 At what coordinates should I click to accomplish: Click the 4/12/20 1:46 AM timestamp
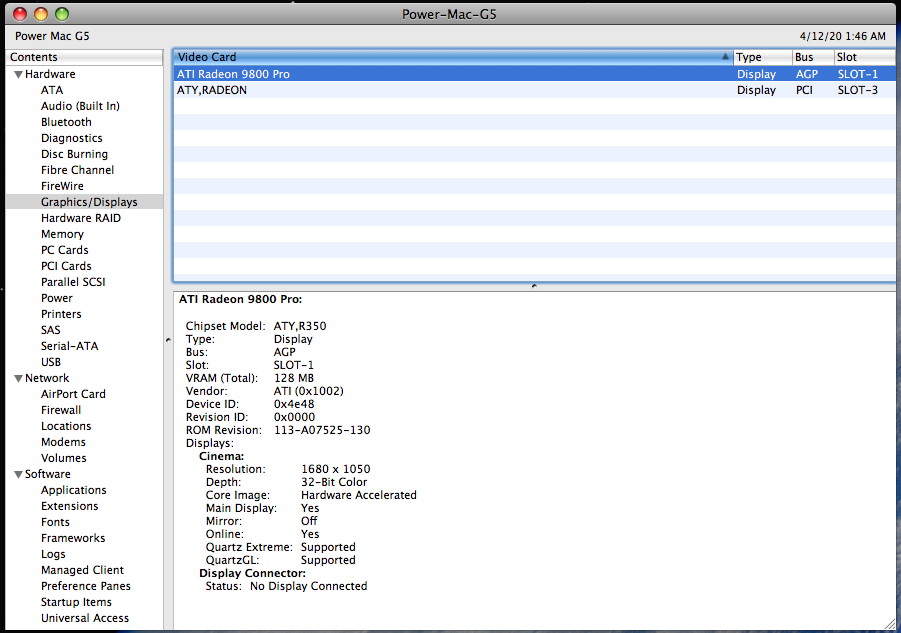pos(842,36)
